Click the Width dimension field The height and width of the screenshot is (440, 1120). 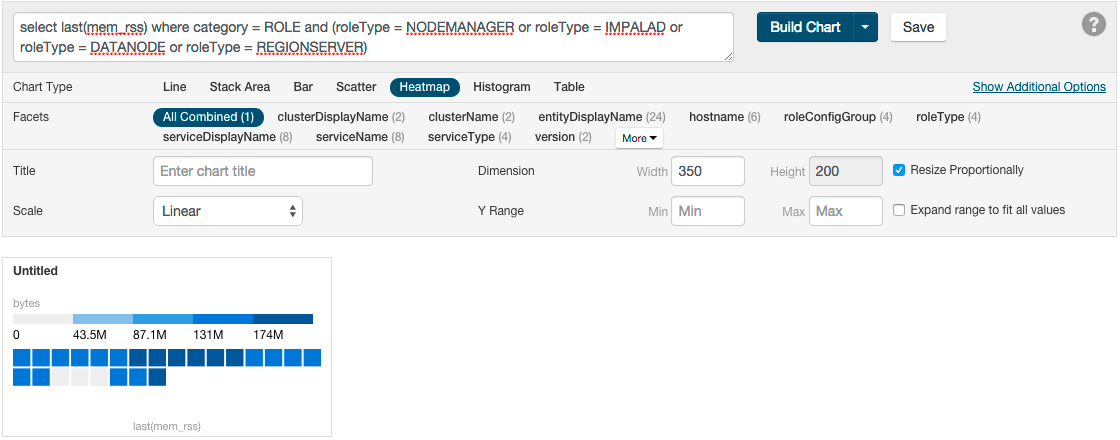tap(707, 171)
